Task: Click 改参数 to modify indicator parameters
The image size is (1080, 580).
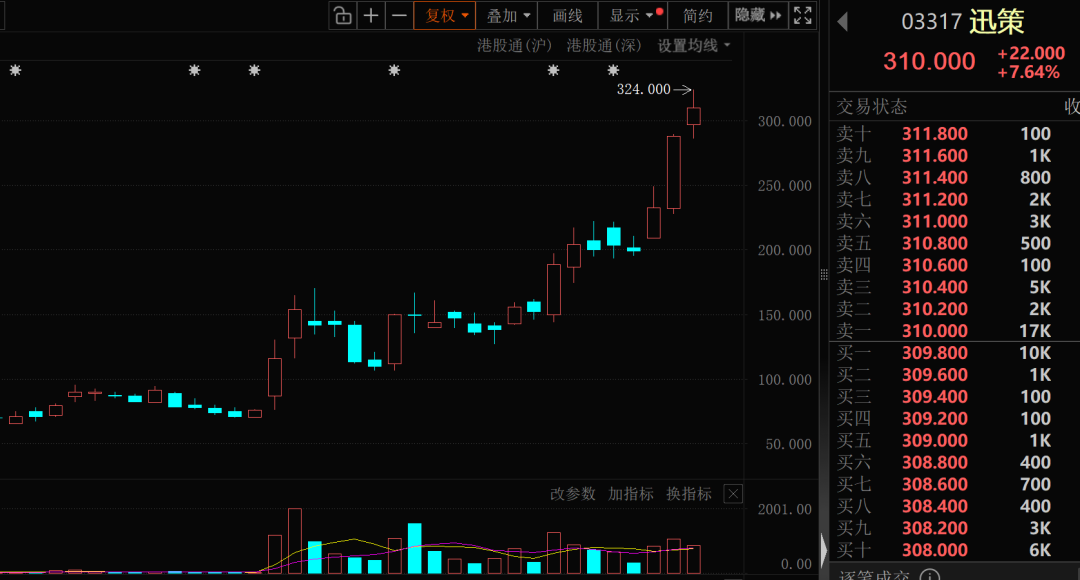Action: [572, 494]
